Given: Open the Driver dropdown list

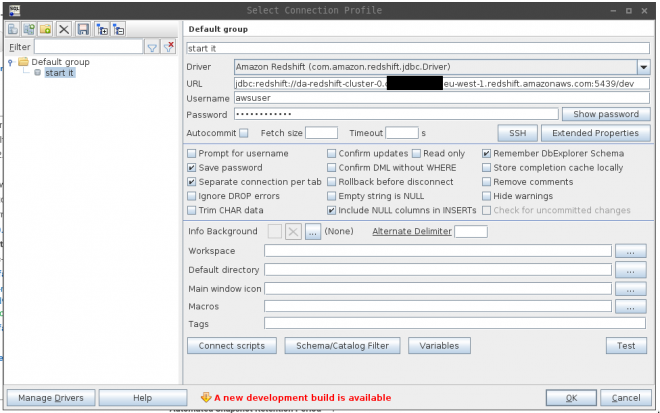Looking at the screenshot, I should [x=644, y=67].
